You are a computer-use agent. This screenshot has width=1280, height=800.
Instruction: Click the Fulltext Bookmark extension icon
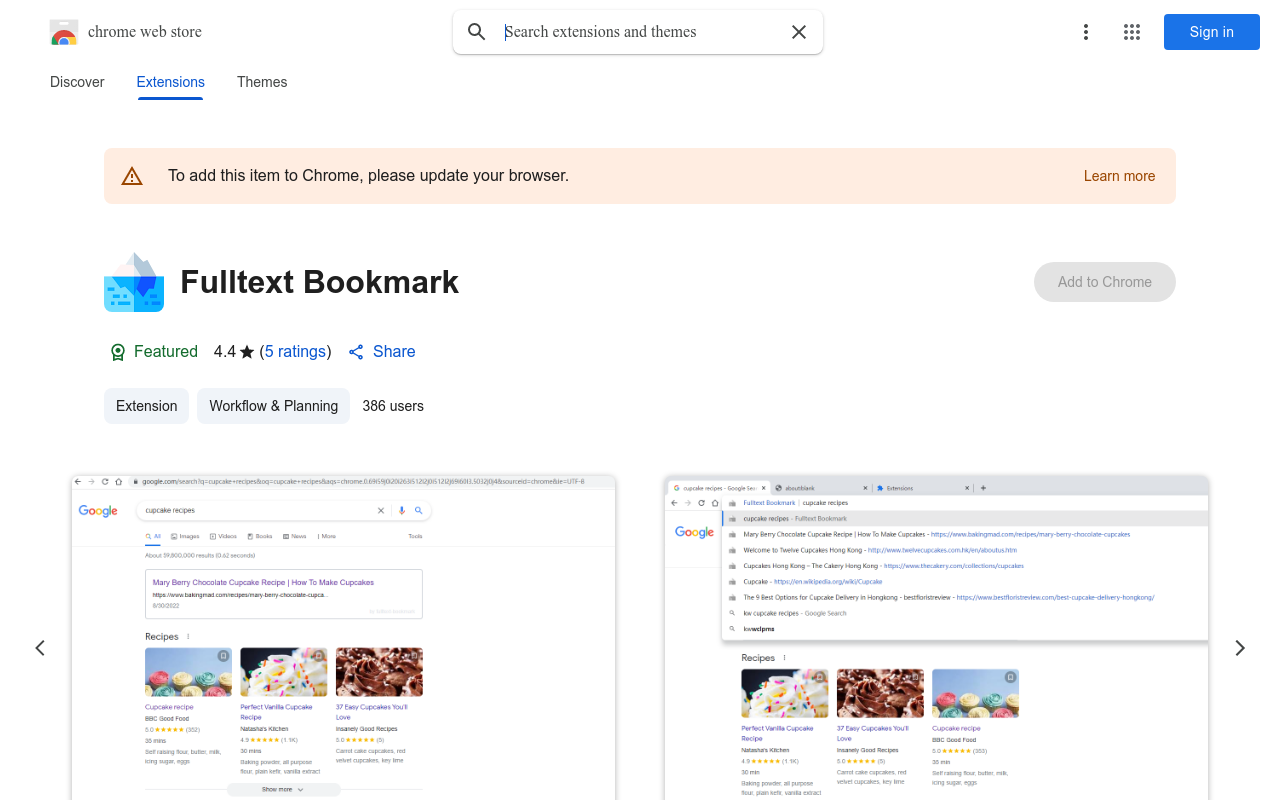tap(134, 282)
